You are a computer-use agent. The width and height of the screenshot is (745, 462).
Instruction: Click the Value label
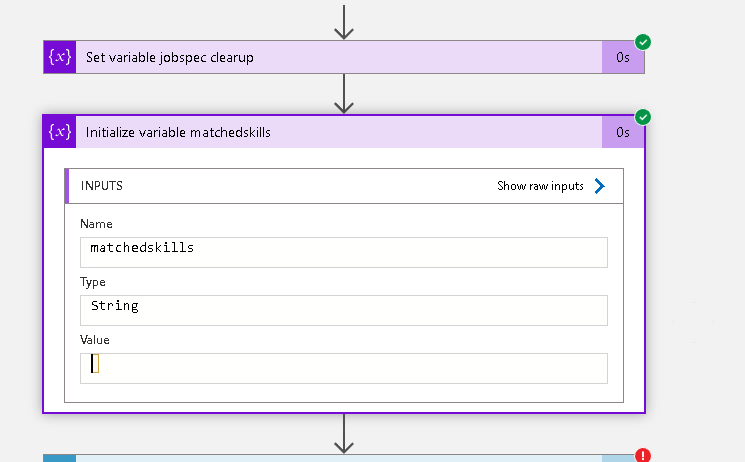(x=95, y=340)
